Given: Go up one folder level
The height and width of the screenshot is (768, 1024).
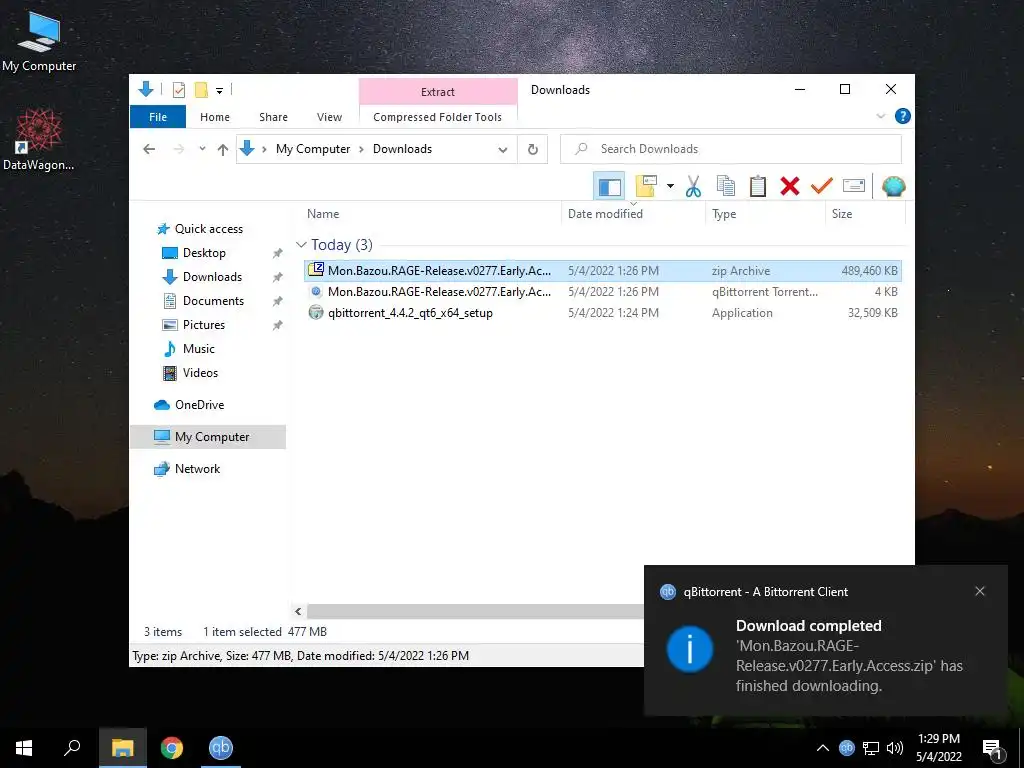Looking at the screenshot, I should [223, 150].
